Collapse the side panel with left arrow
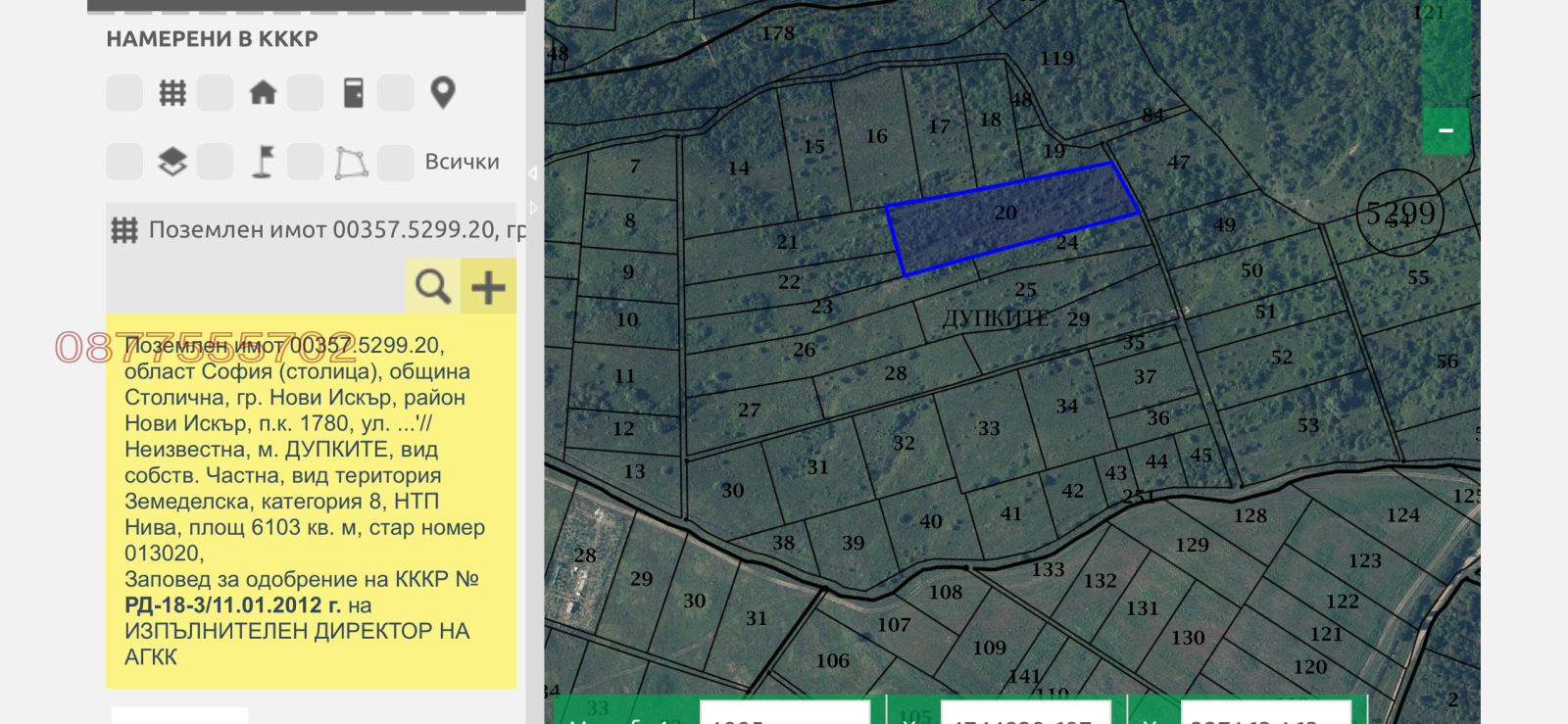 [x=532, y=173]
